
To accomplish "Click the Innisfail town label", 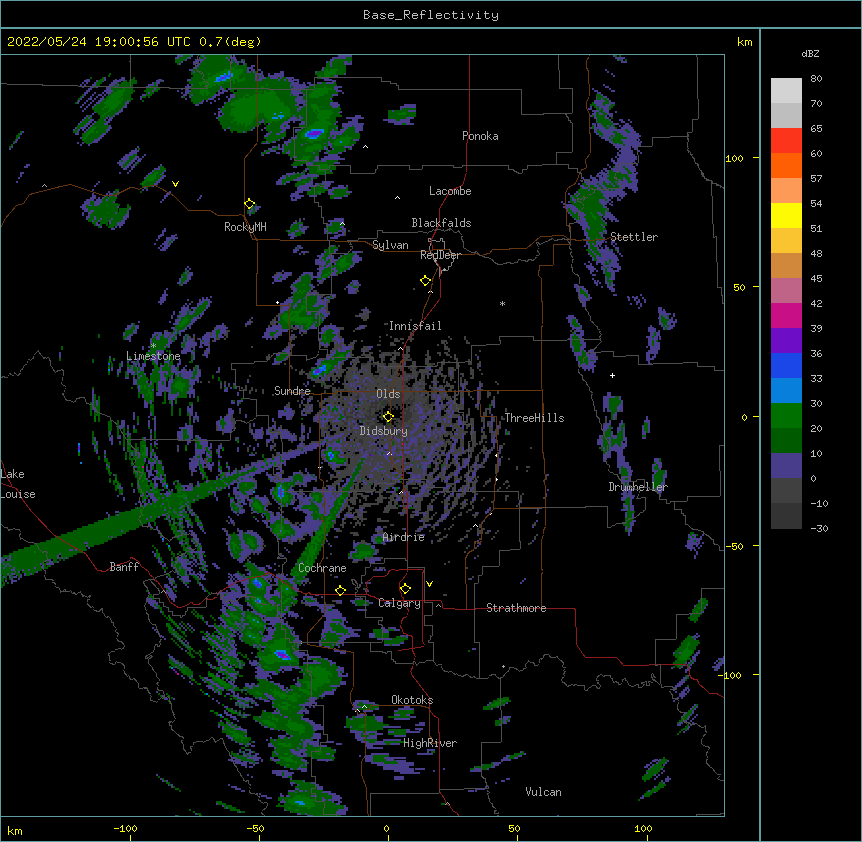I will click(415, 326).
